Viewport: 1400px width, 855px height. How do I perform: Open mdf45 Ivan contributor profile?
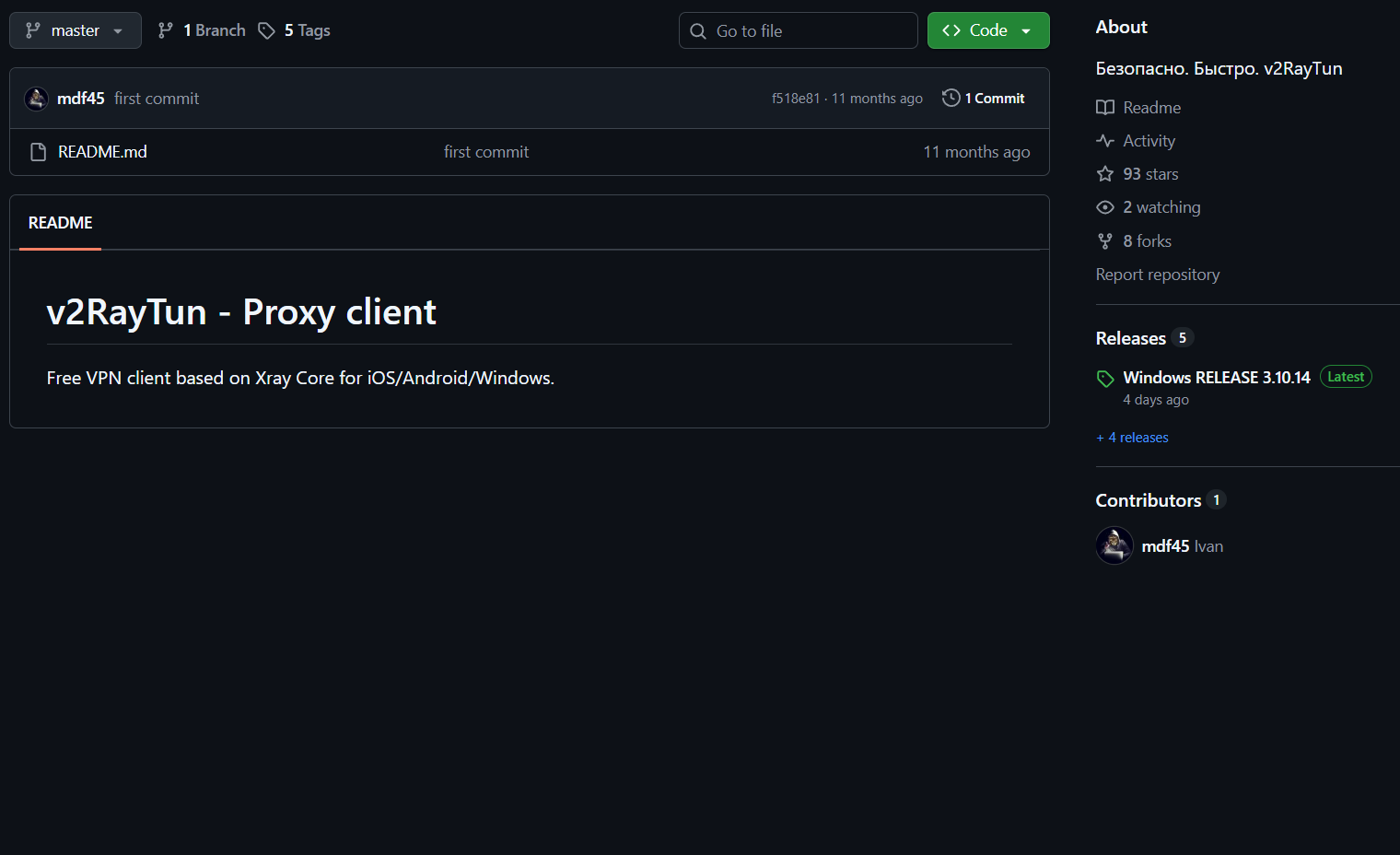point(1183,546)
